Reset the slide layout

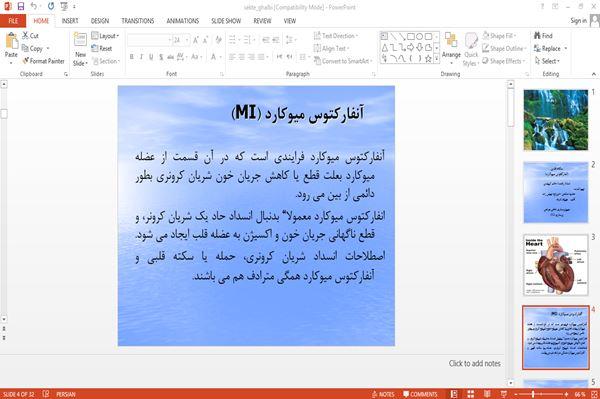click(102, 48)
